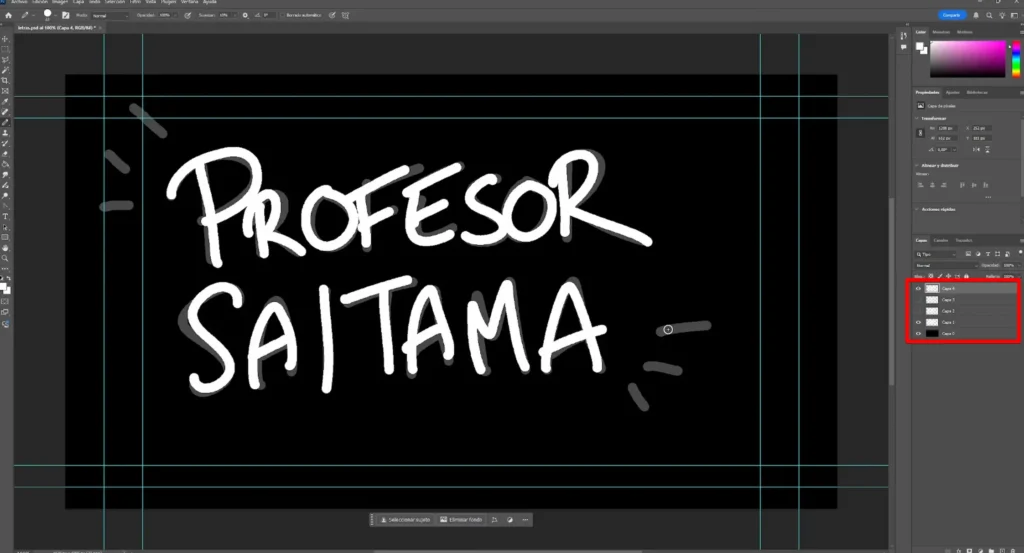Click the Home icon in options bar

point(8,15)
